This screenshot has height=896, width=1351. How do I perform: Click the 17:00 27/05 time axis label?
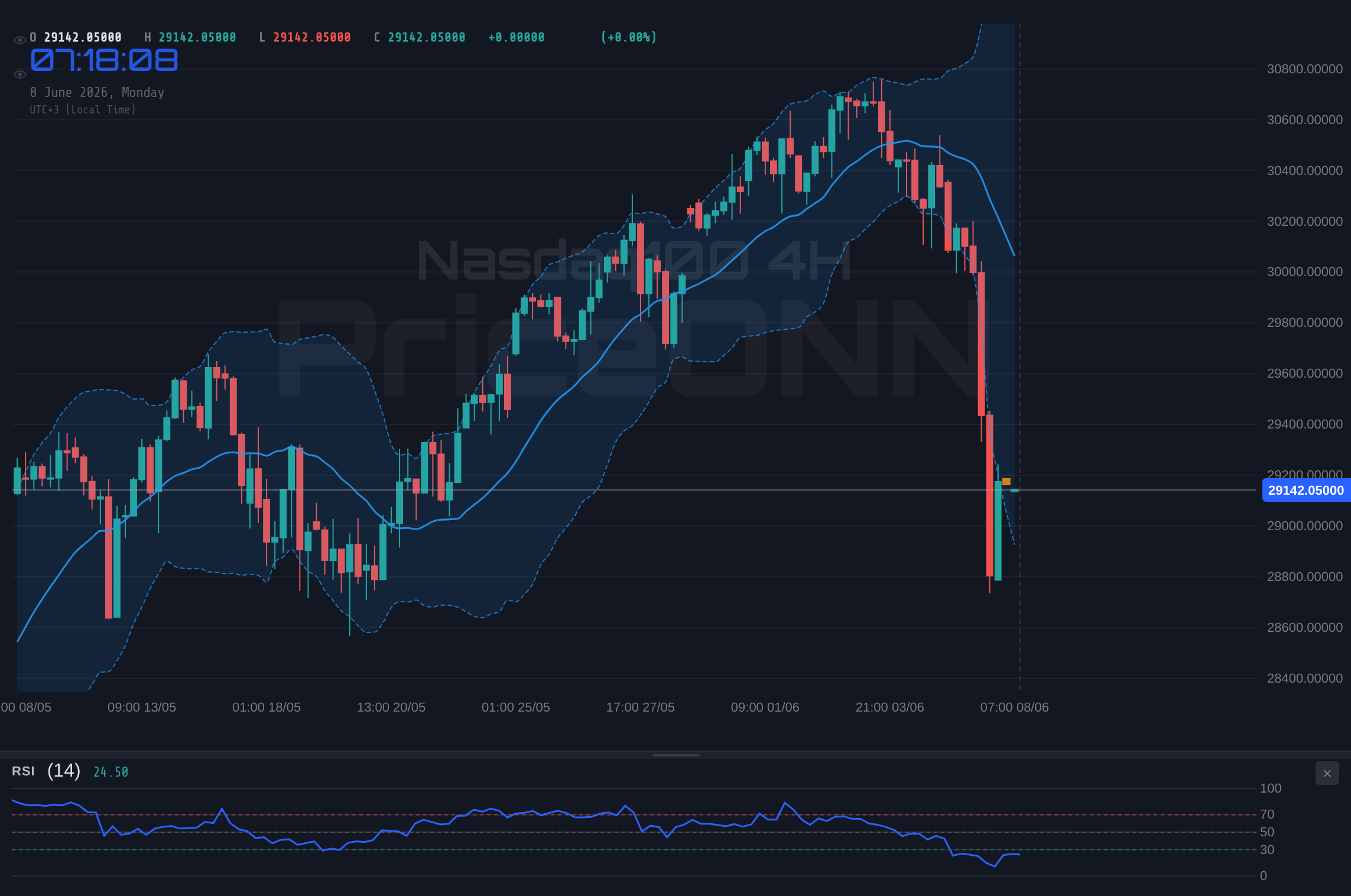coord(641,707)
